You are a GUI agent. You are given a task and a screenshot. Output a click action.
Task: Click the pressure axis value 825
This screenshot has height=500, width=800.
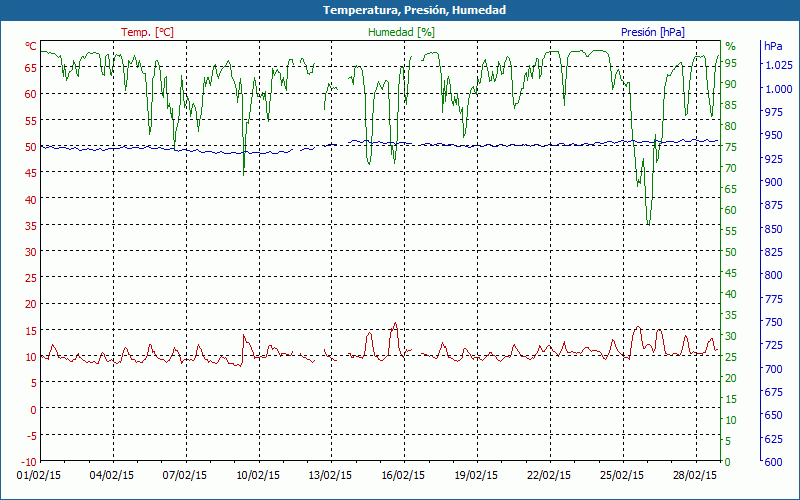(x=773, y=252)
